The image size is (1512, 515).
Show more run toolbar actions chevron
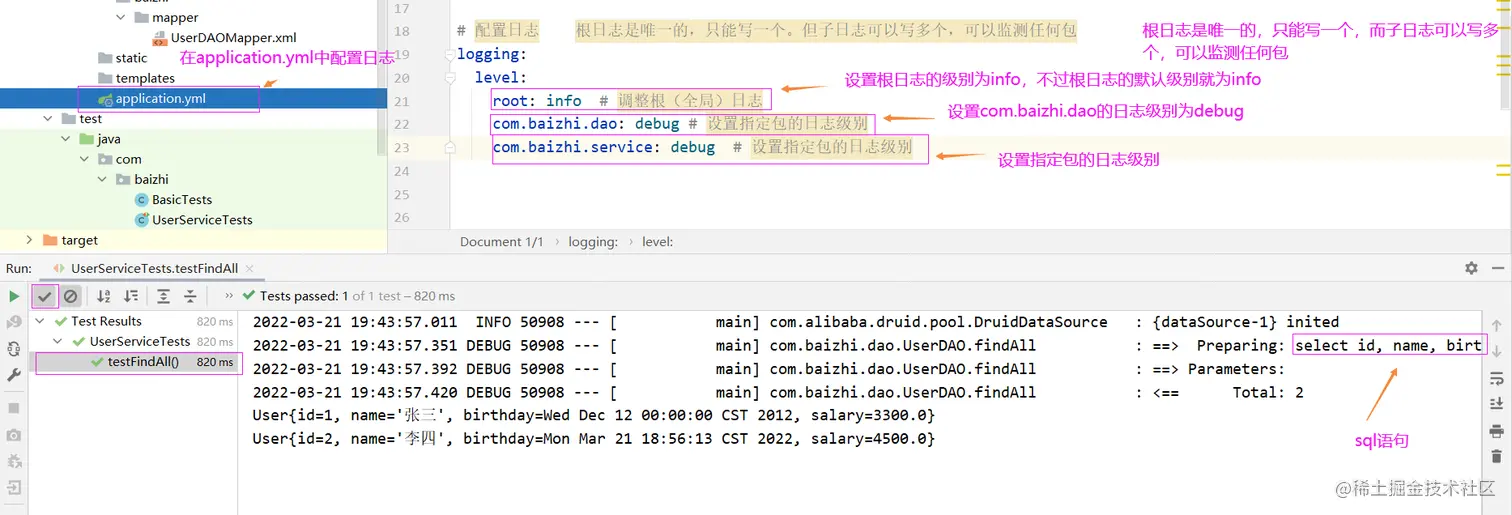229,296
